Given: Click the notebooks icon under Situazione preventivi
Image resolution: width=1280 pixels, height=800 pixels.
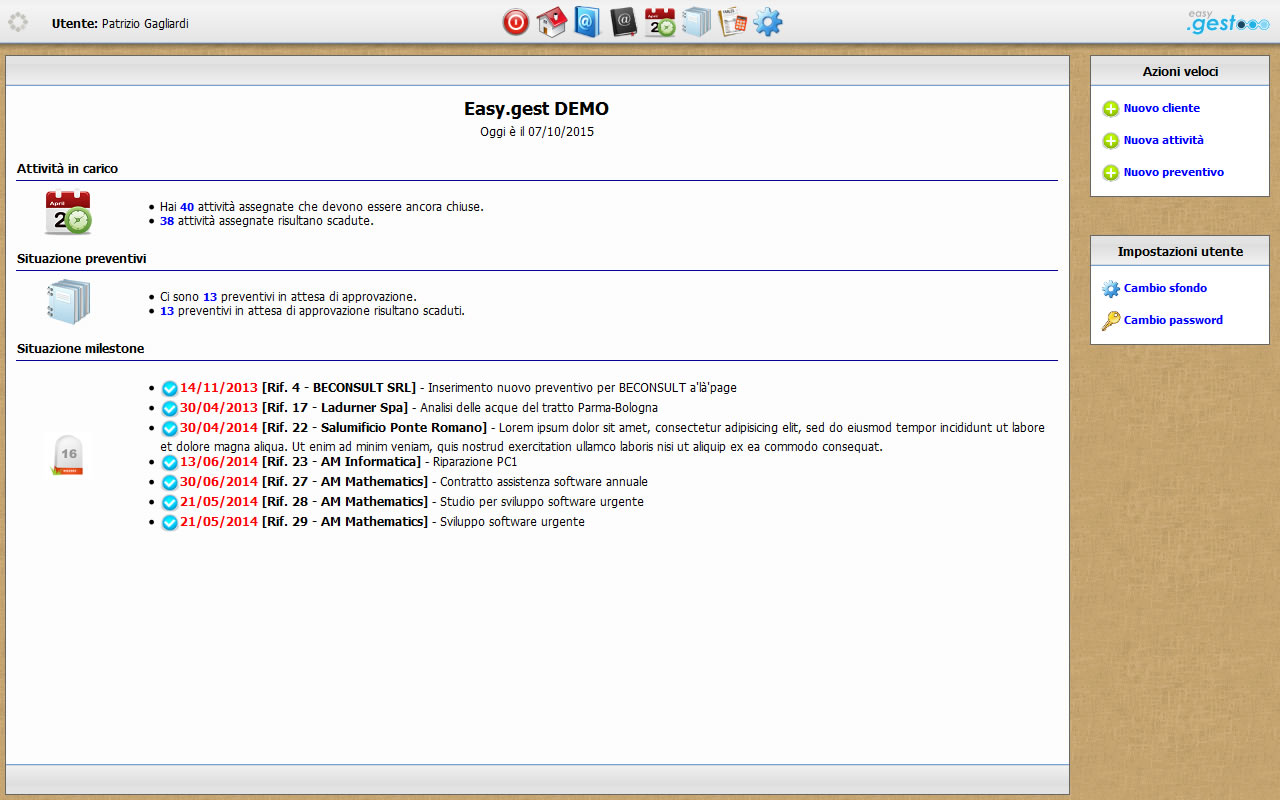Looking at the screenshot, I should [68, 302].
